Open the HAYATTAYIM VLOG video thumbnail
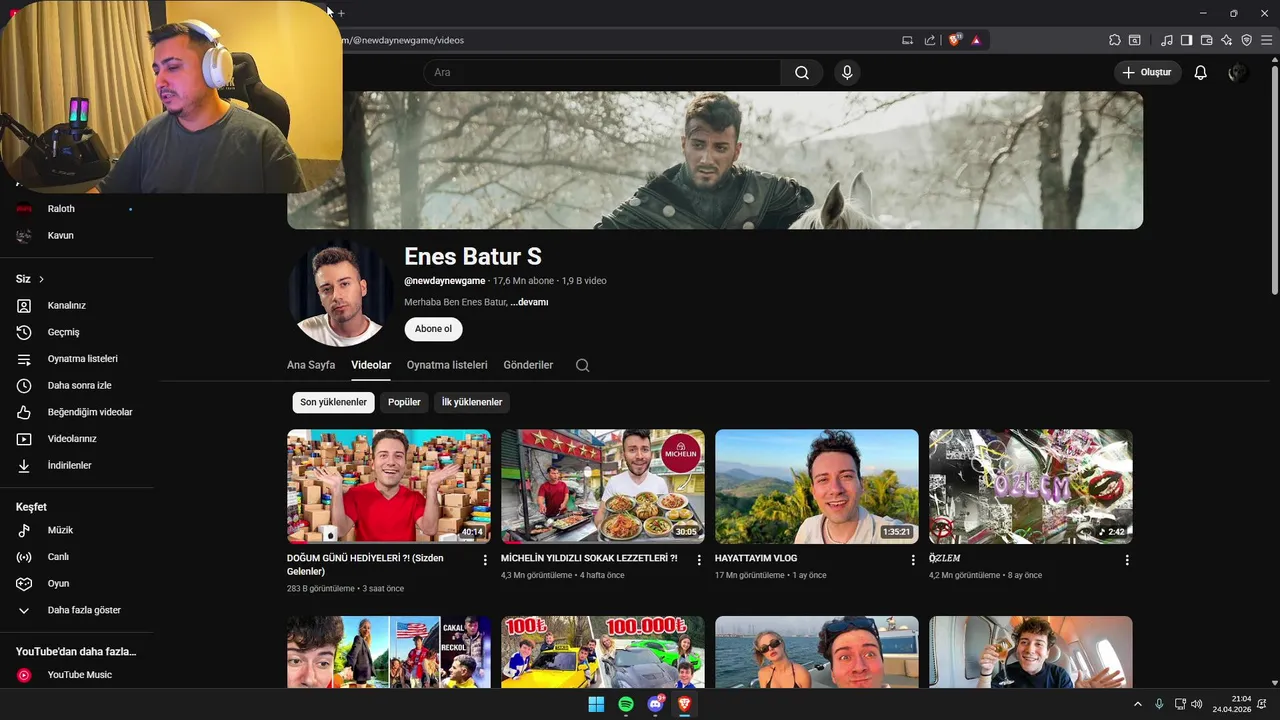Image resolution: width=1280 pixels, height=720 pixels. [817, 487]
